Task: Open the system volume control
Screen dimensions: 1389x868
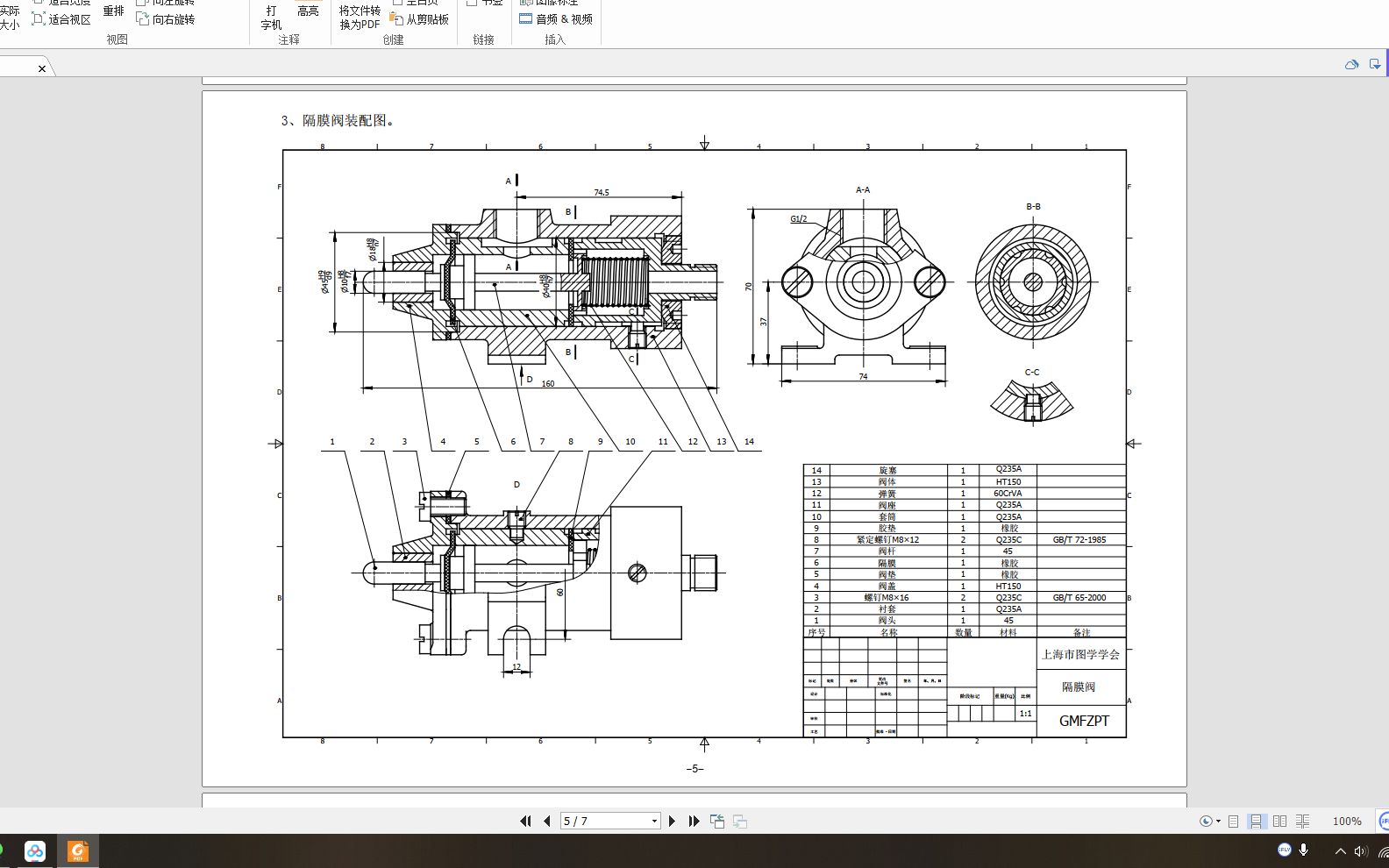Action: 1360,850
